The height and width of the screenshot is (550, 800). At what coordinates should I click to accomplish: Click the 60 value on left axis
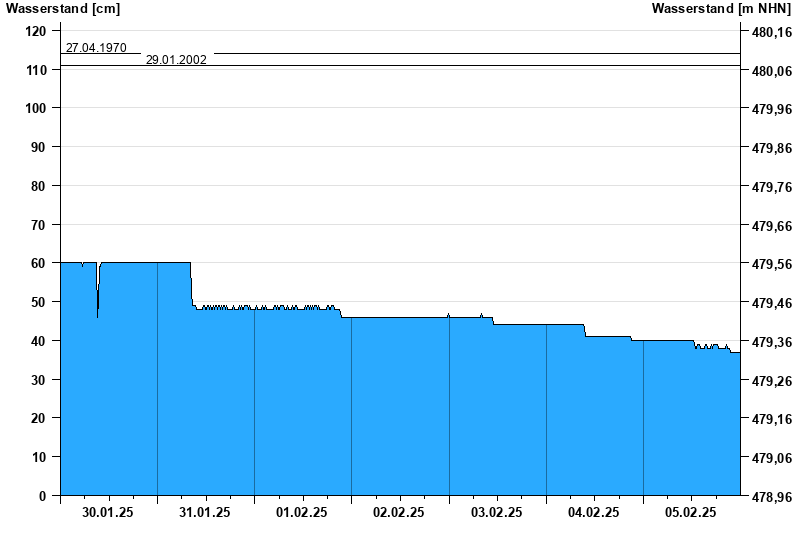coord(38,263)
